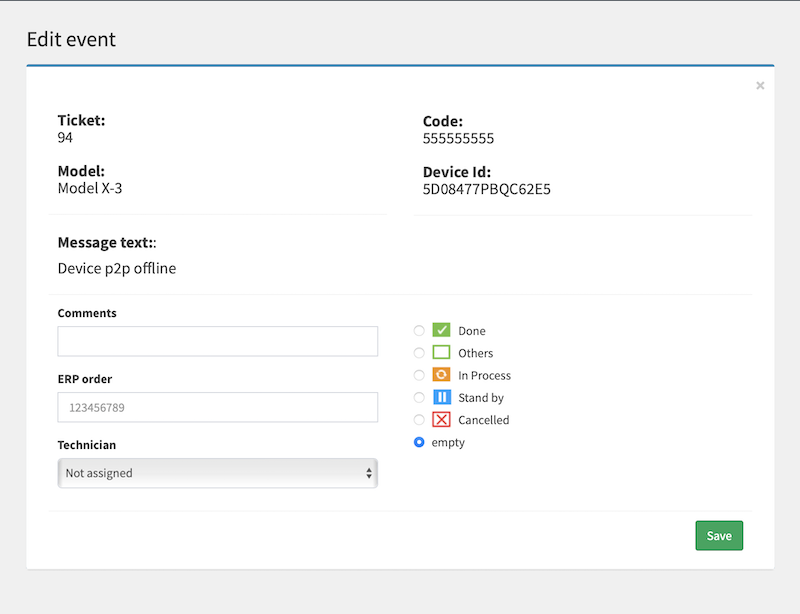This screenshot has height=614, width=800.
Task: Select the empty status radio button
Action: click(419, 442)
